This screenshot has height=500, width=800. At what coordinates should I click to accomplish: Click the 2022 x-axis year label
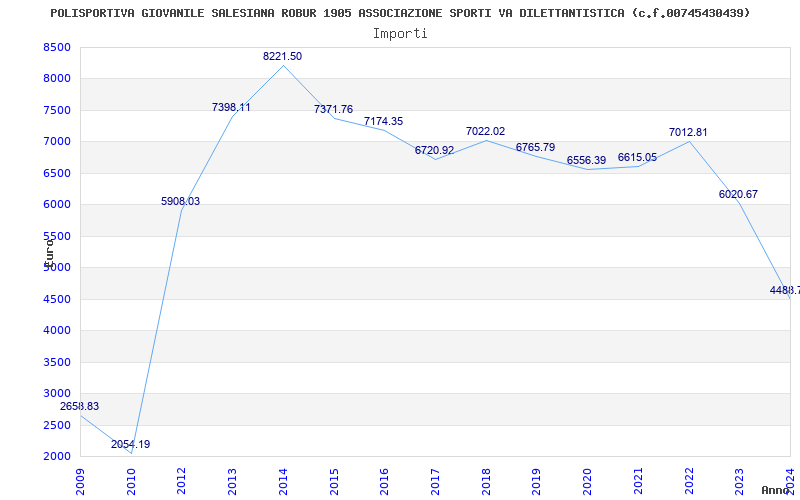pos(689,481)
